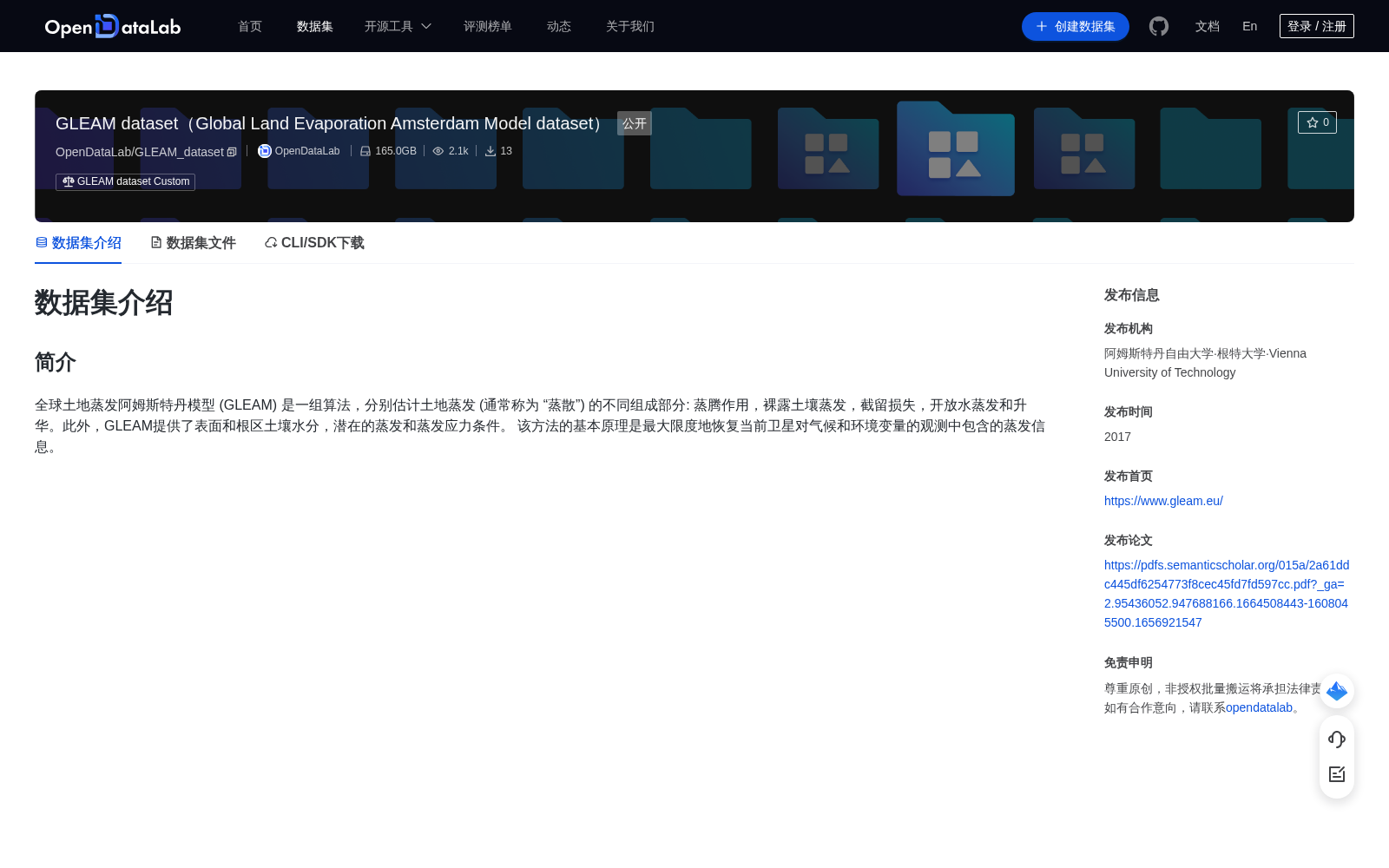Click the blue bird floating icon

pos(1337,691)
